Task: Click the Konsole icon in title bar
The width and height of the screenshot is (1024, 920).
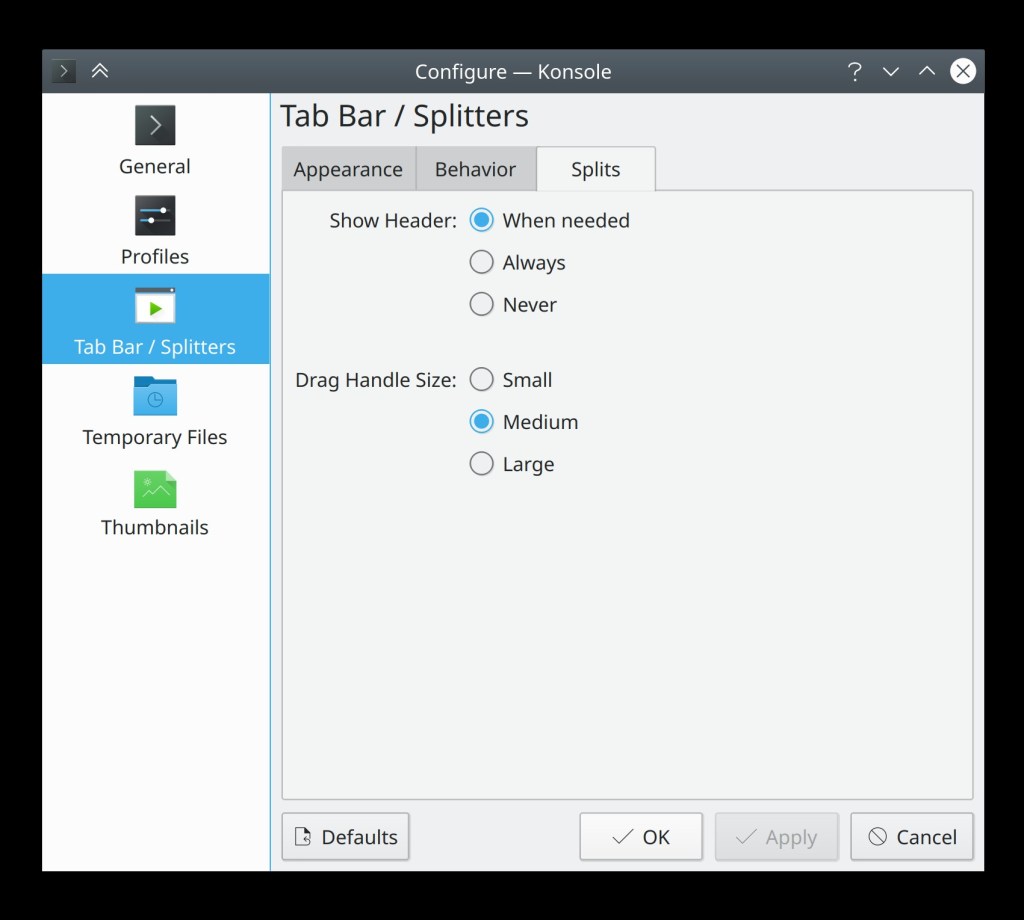Action: (64, 71)
